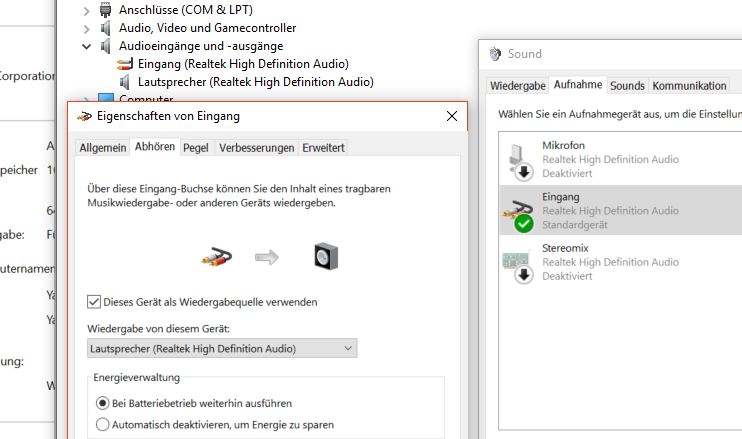This screenshot has width=742, height=439.
Task: Select the Eingang Standardgerät recording entry
Action: [x=621, y=211]
